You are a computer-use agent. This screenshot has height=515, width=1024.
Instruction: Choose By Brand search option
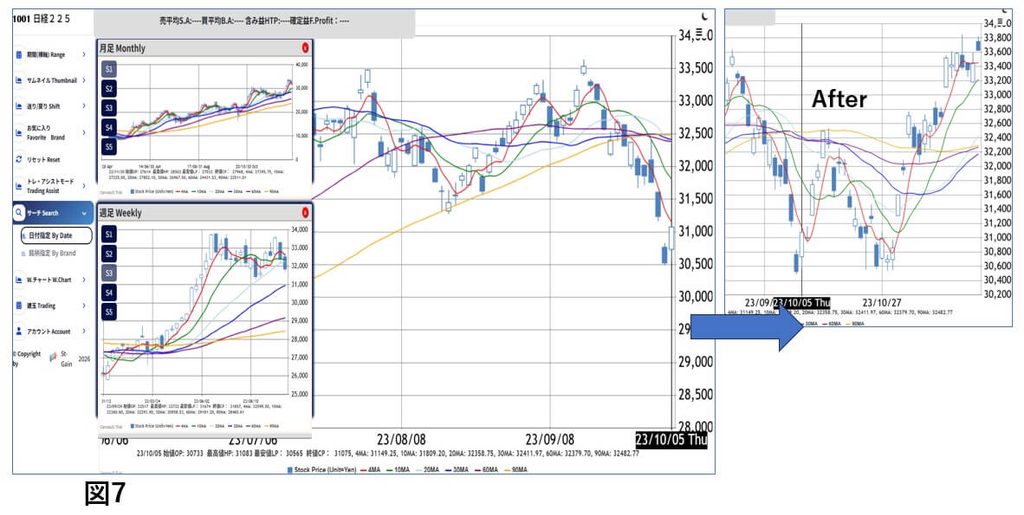[x=52, y=253]
